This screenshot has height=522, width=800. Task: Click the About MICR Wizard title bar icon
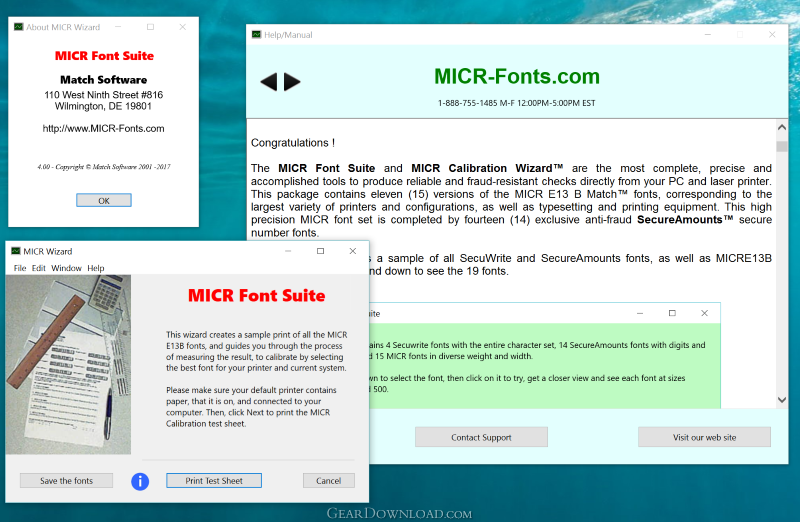coord(18,27)
